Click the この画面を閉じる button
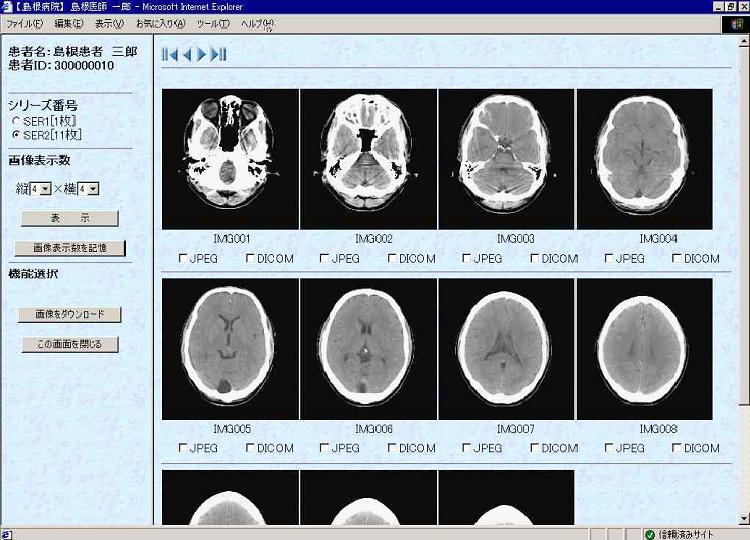 69,345
